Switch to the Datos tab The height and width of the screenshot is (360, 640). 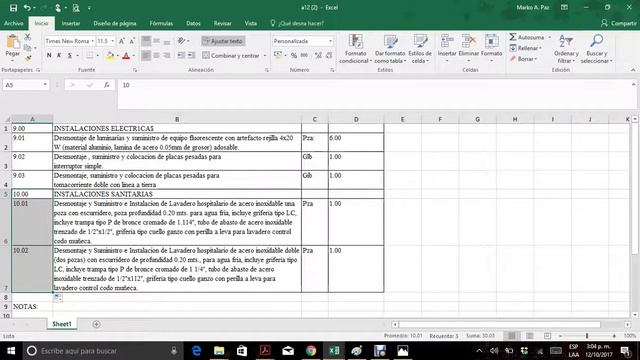[193, 23]
